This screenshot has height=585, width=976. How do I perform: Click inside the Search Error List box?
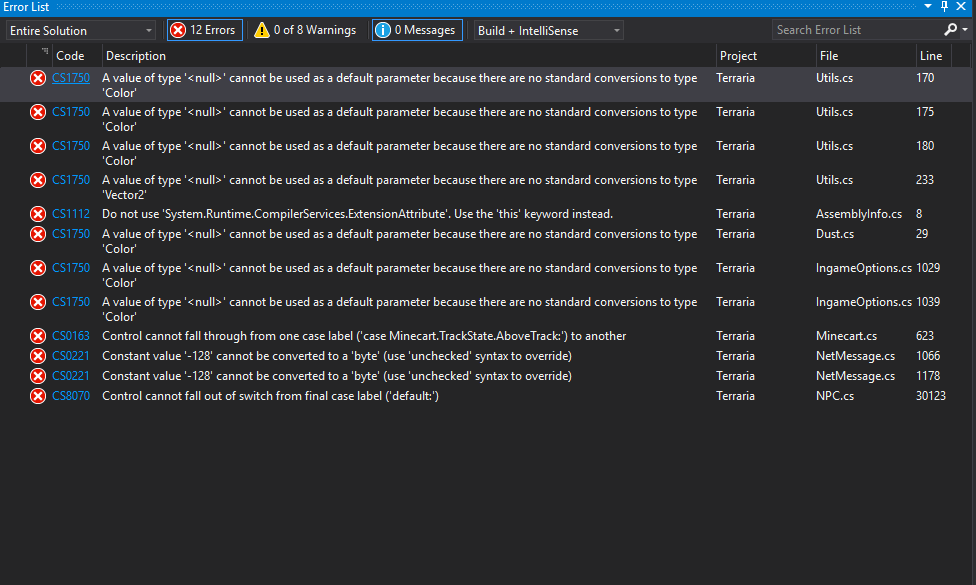click(855, 30)
